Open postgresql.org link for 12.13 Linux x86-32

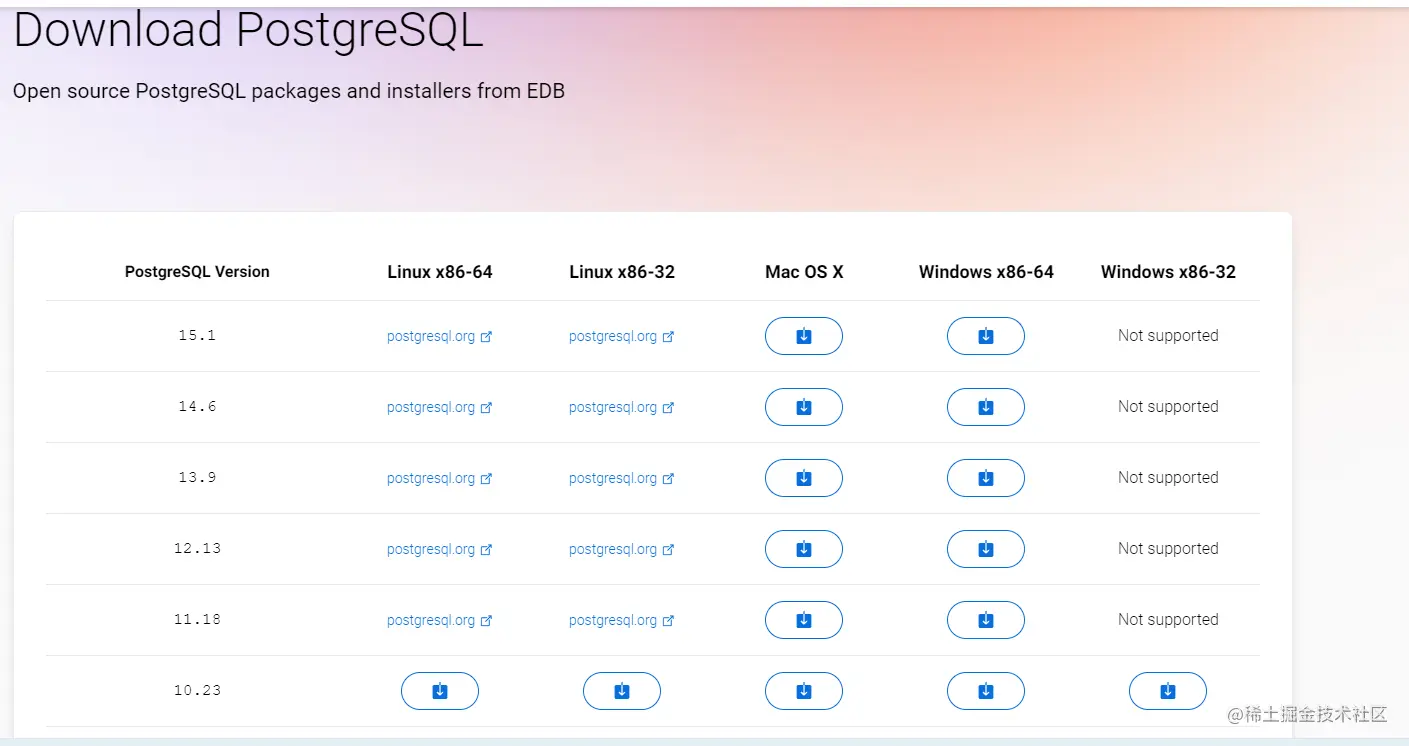tap(621, 550)
